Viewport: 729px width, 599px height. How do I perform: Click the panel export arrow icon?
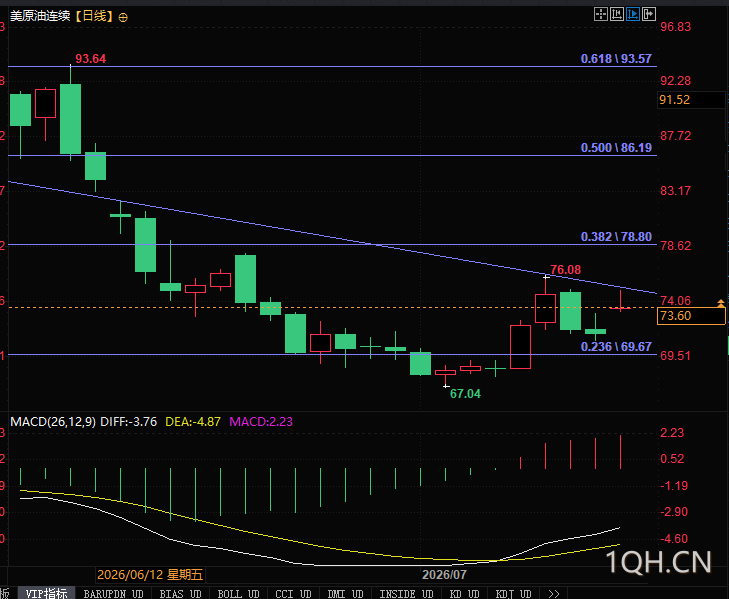[649, 14]
